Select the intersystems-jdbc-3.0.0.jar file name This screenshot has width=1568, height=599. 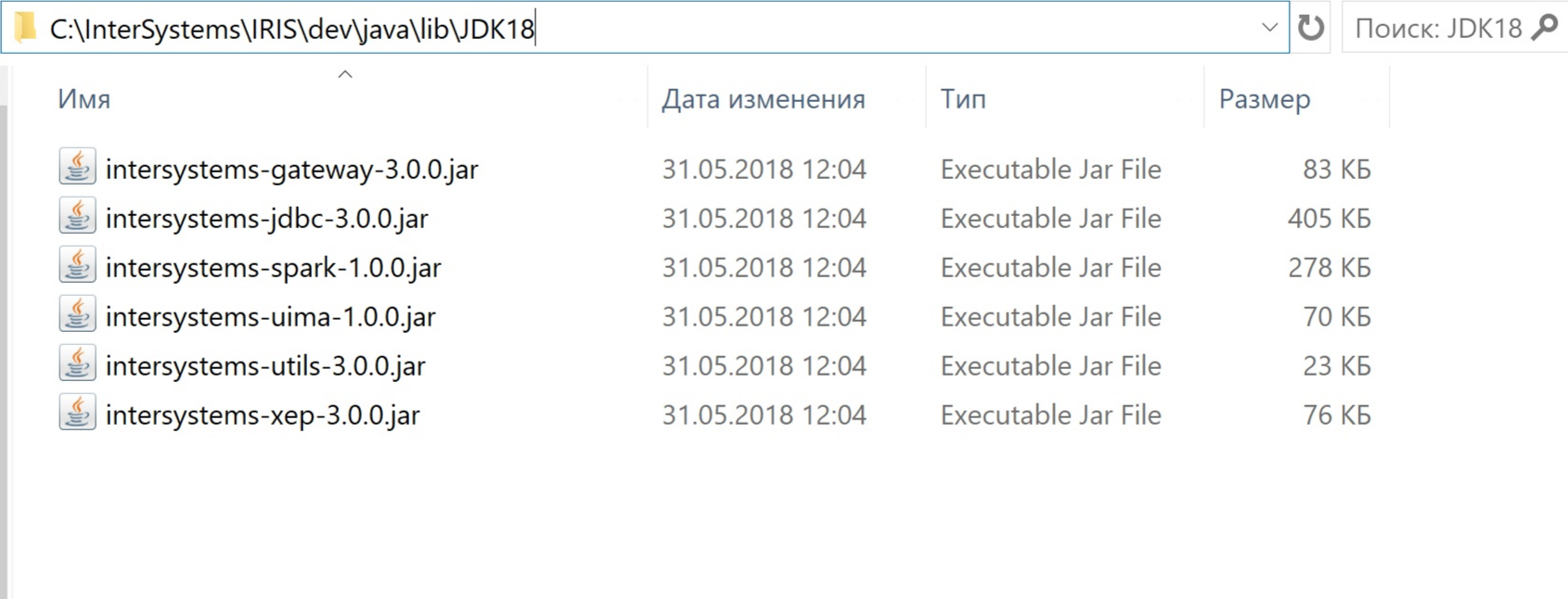[267, 219]
